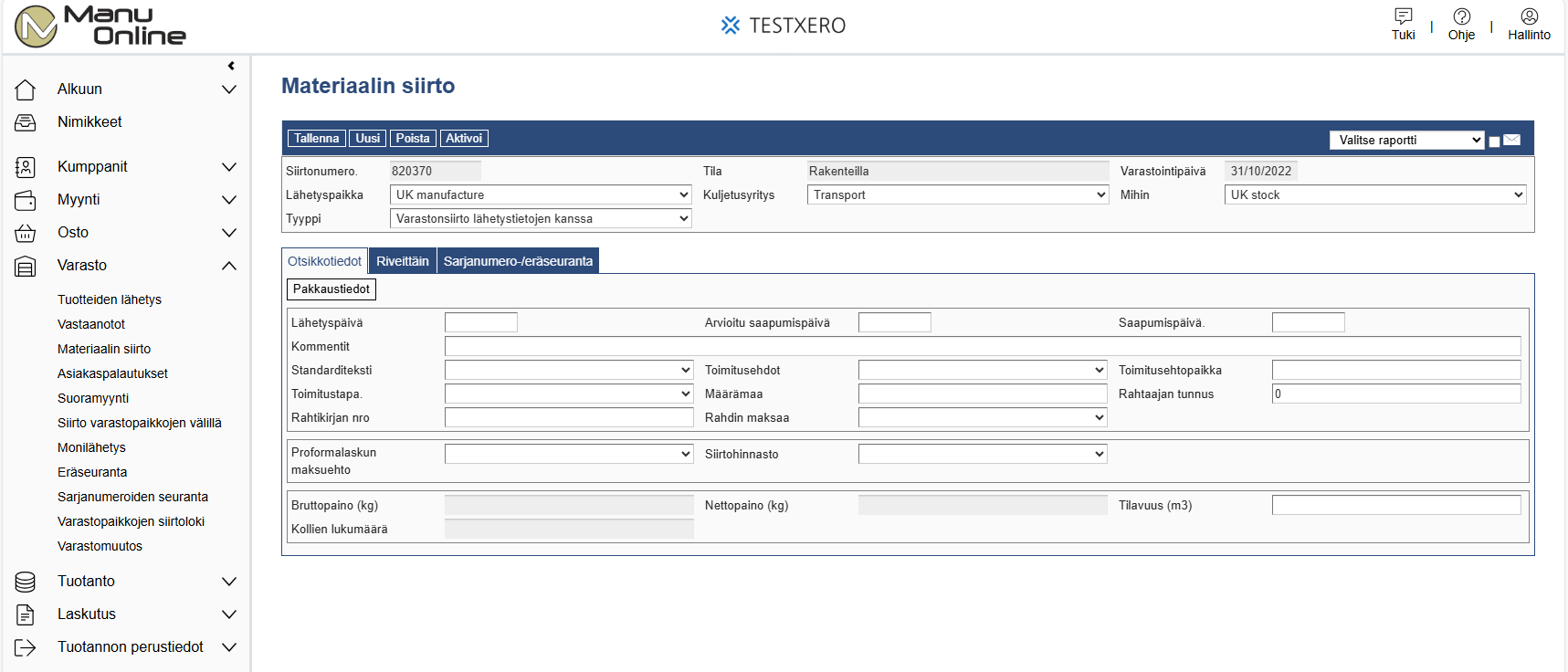Click into the Lähetyspäivä date field
The height and width of the screenshot is (672, 1568).
coord(481,322)
